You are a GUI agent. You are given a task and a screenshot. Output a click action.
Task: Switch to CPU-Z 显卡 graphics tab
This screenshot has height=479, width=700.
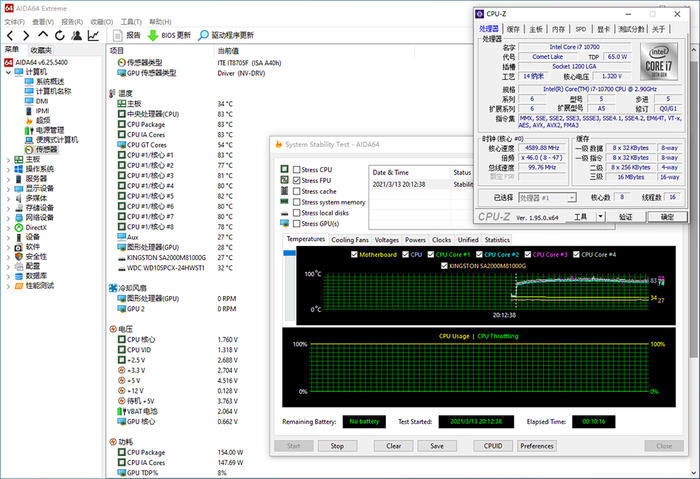point(603,29)
